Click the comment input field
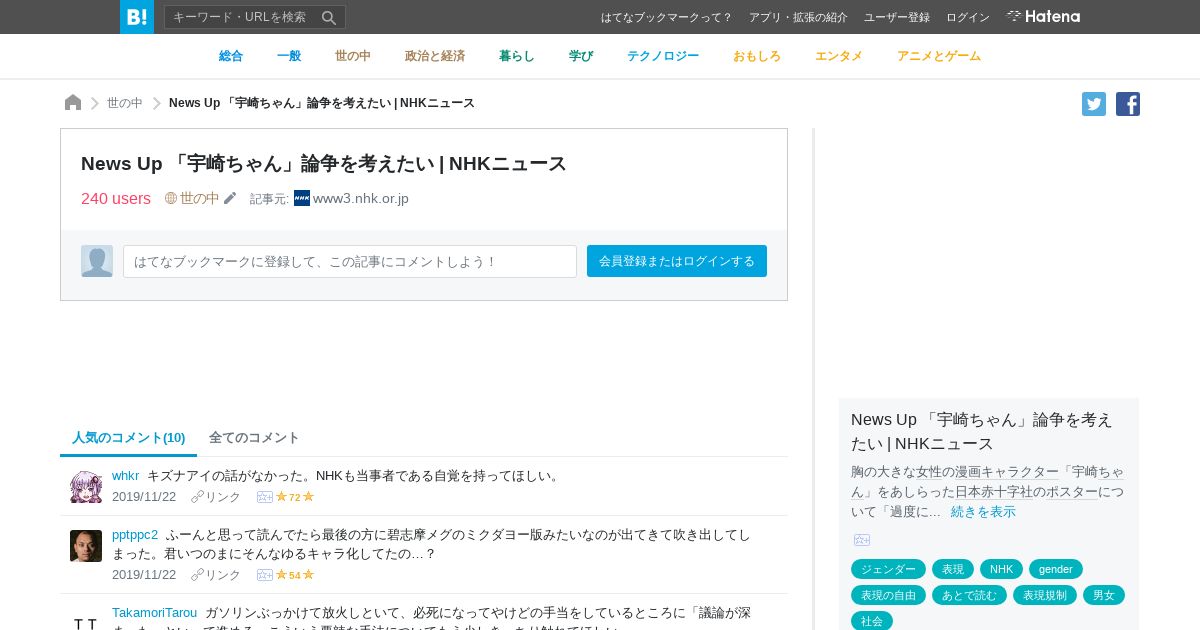 coord(350,261)
